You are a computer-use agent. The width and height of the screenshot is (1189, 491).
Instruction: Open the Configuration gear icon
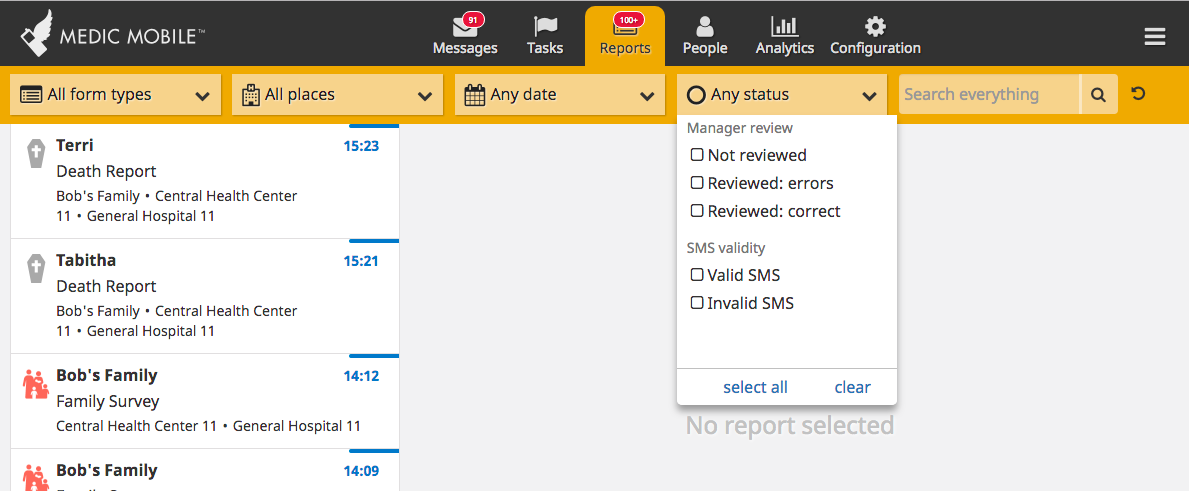[x=875, y=27]
